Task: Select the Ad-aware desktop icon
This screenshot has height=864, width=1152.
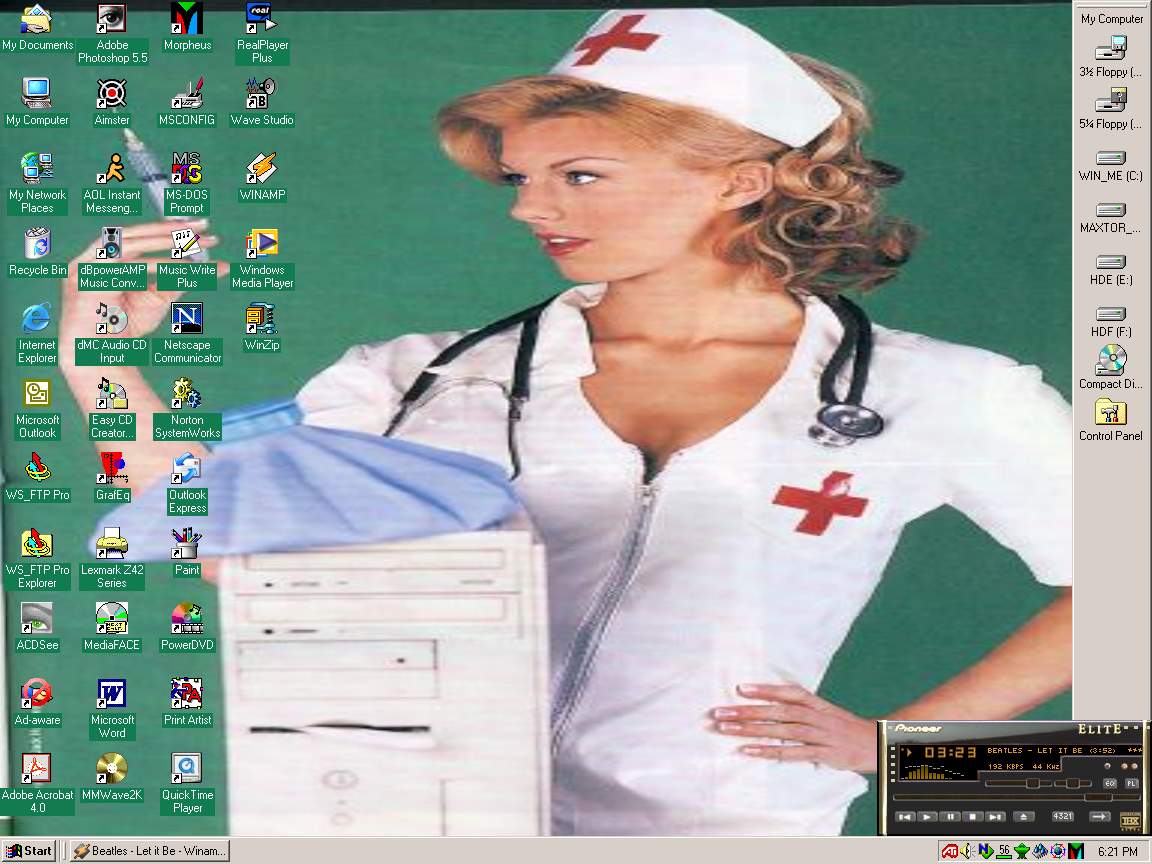Action: click(x=37, y=702)
